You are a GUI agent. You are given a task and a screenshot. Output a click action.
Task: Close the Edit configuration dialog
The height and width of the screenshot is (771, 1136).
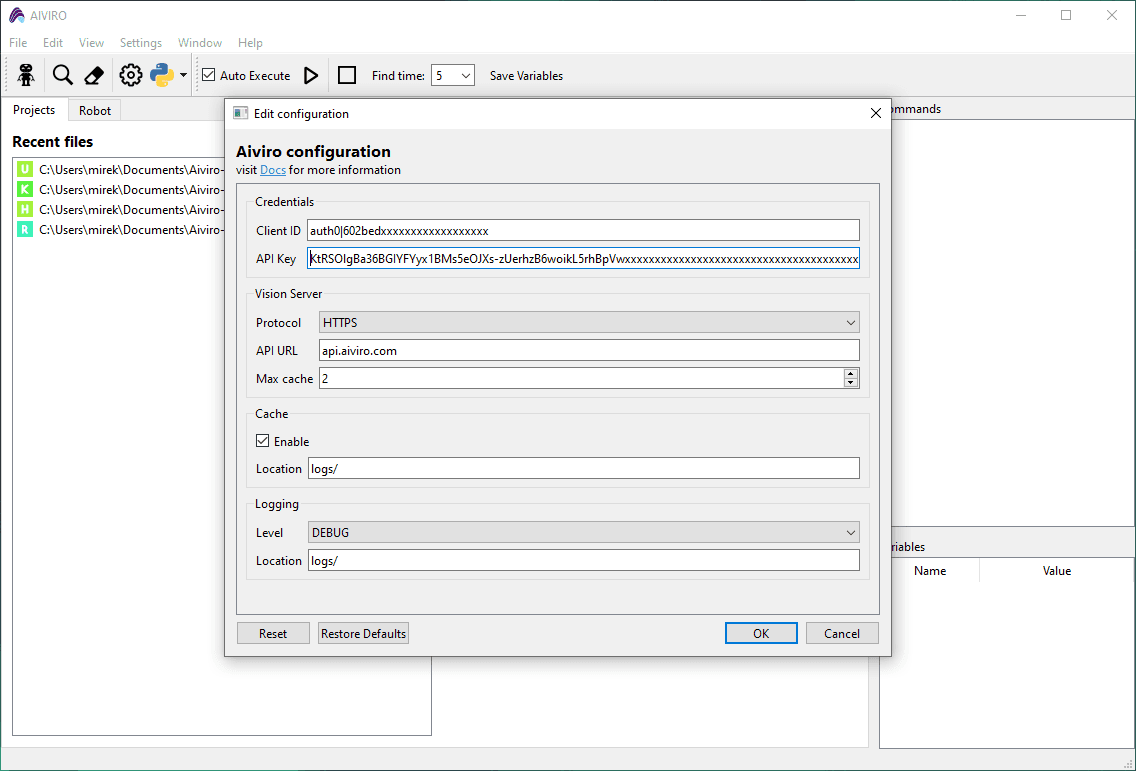point(875,113)
